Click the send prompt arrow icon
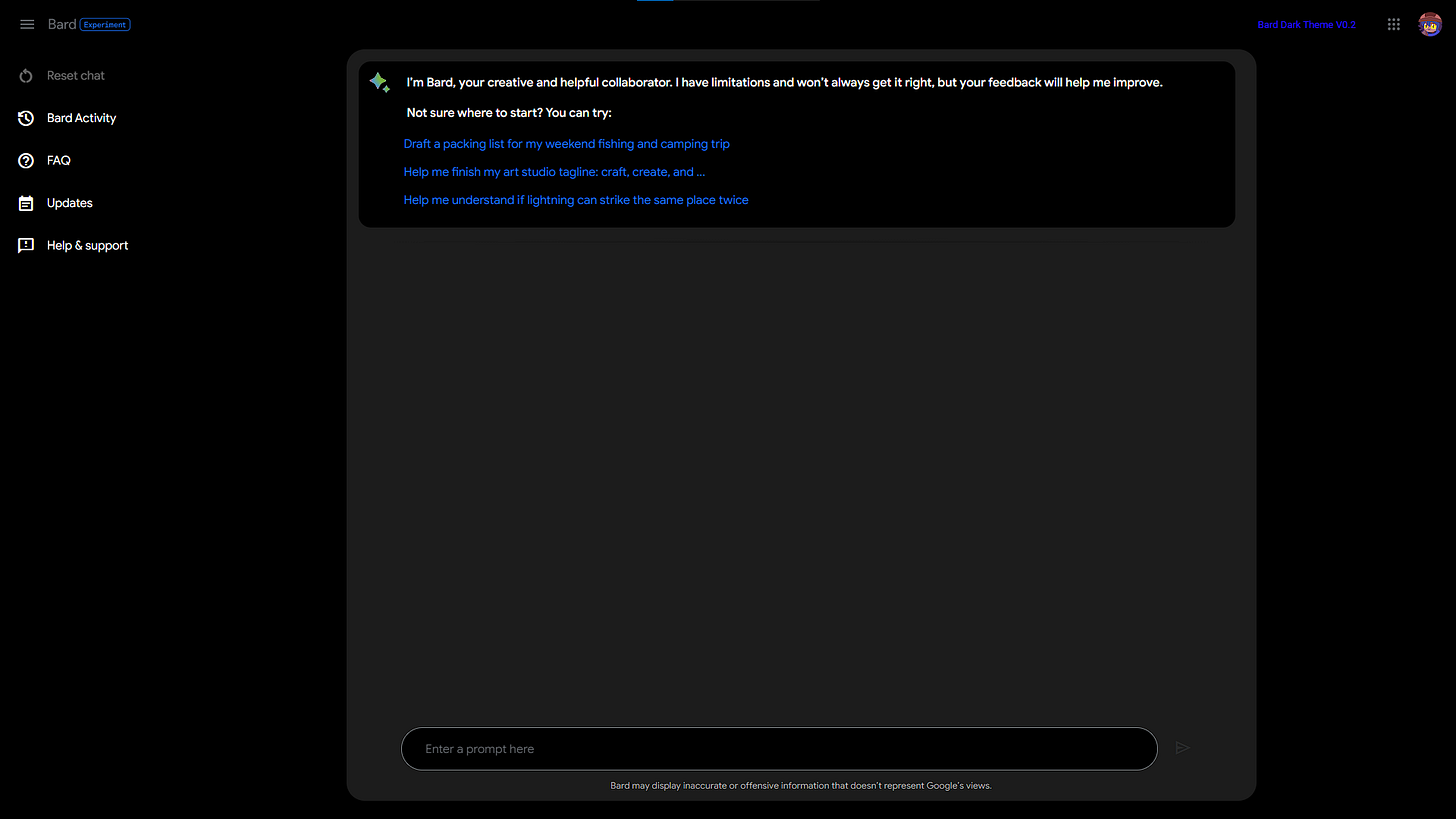1456x819 pixels. pyautogui.click(x=1183, y=748)
